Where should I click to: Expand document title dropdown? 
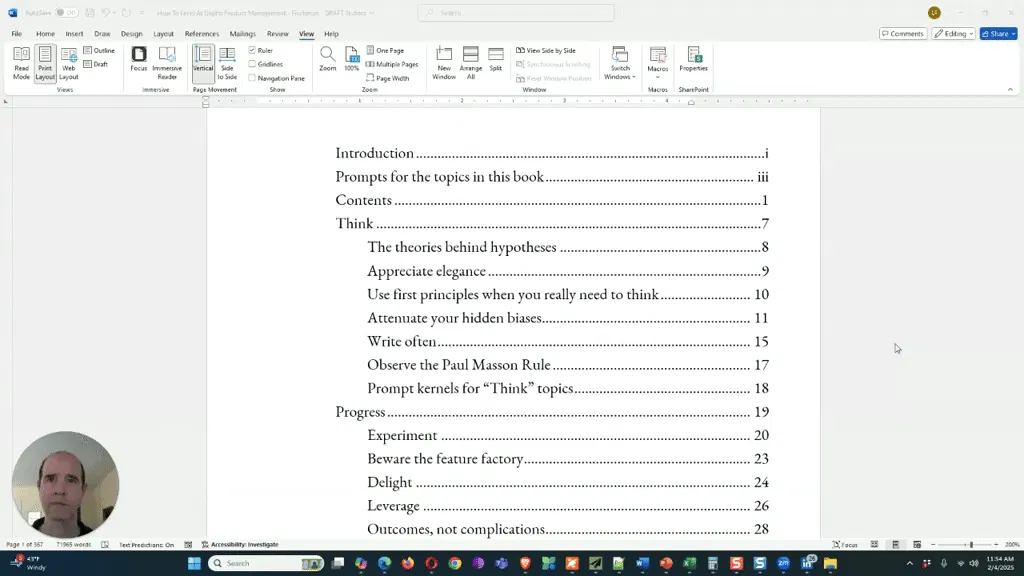click(372, 13)
